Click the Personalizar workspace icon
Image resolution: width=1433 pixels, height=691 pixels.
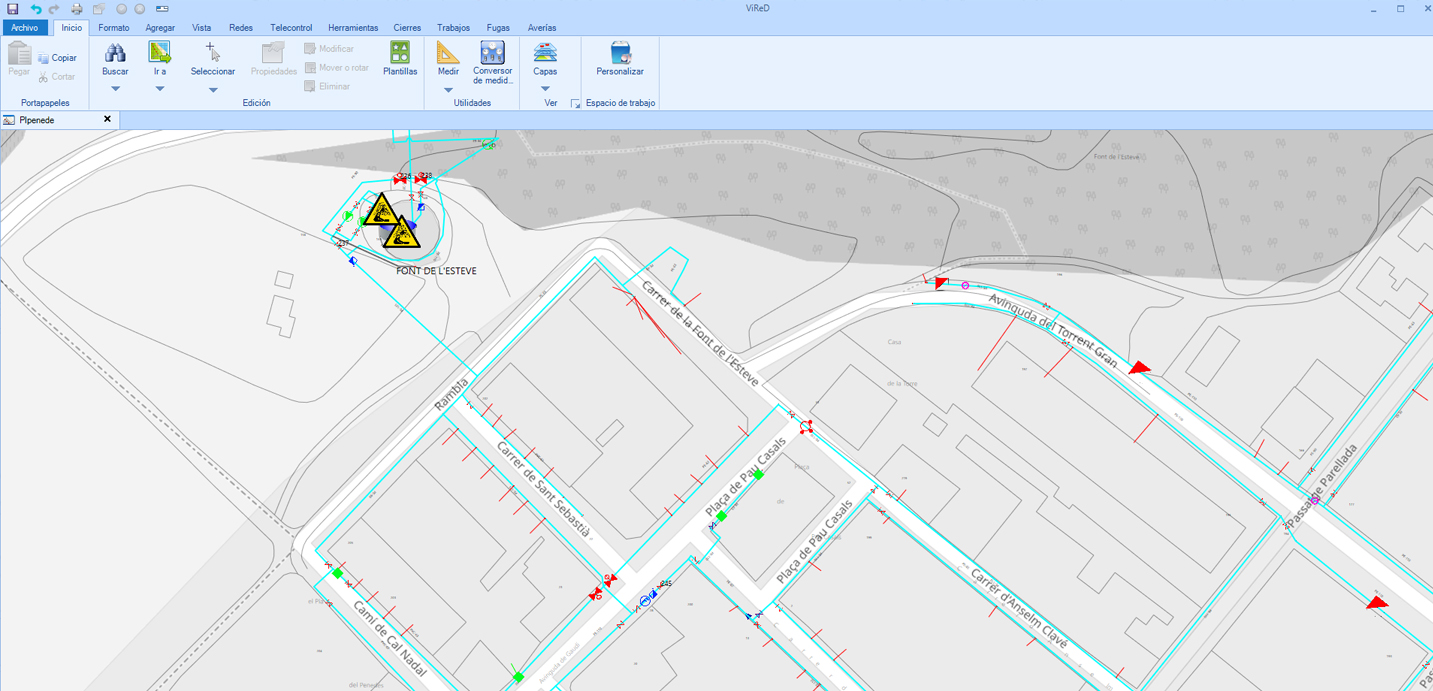point(620,53)
